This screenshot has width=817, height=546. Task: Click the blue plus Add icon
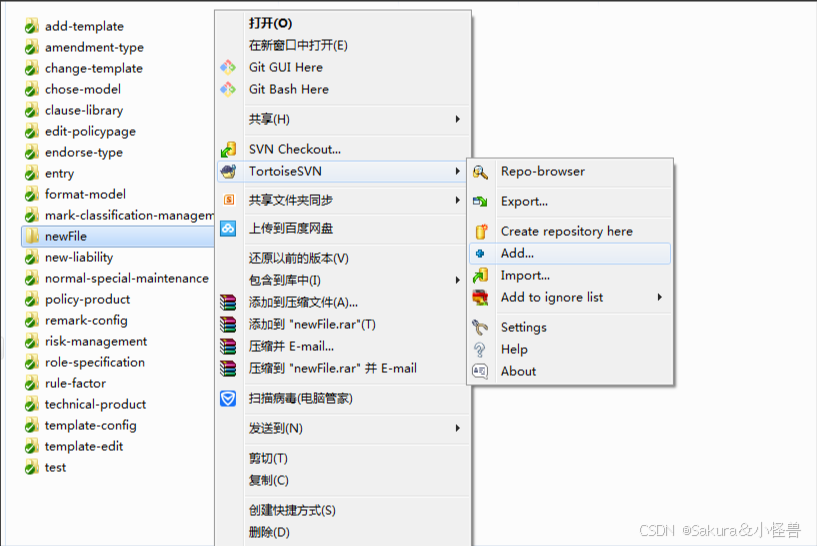pos(481,254)
